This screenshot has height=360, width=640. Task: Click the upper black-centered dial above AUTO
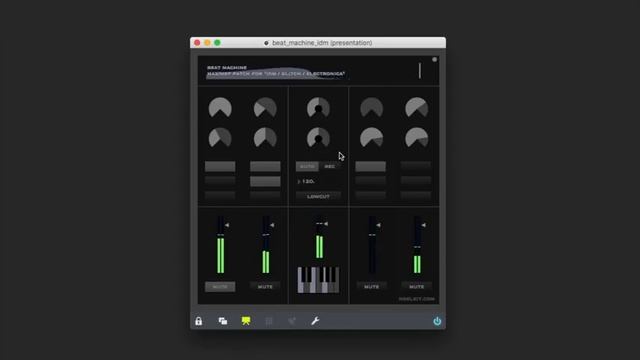tap(318, 108)
